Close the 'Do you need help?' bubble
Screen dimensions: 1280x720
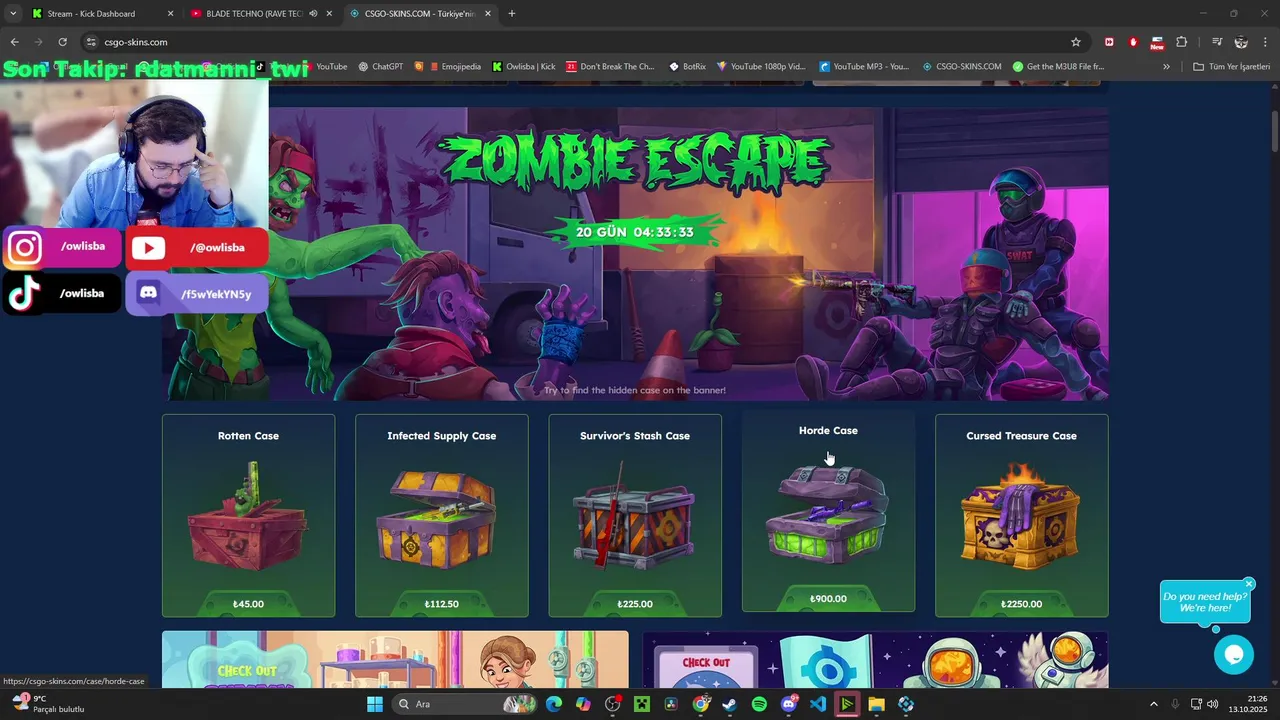coord(1249,584)
